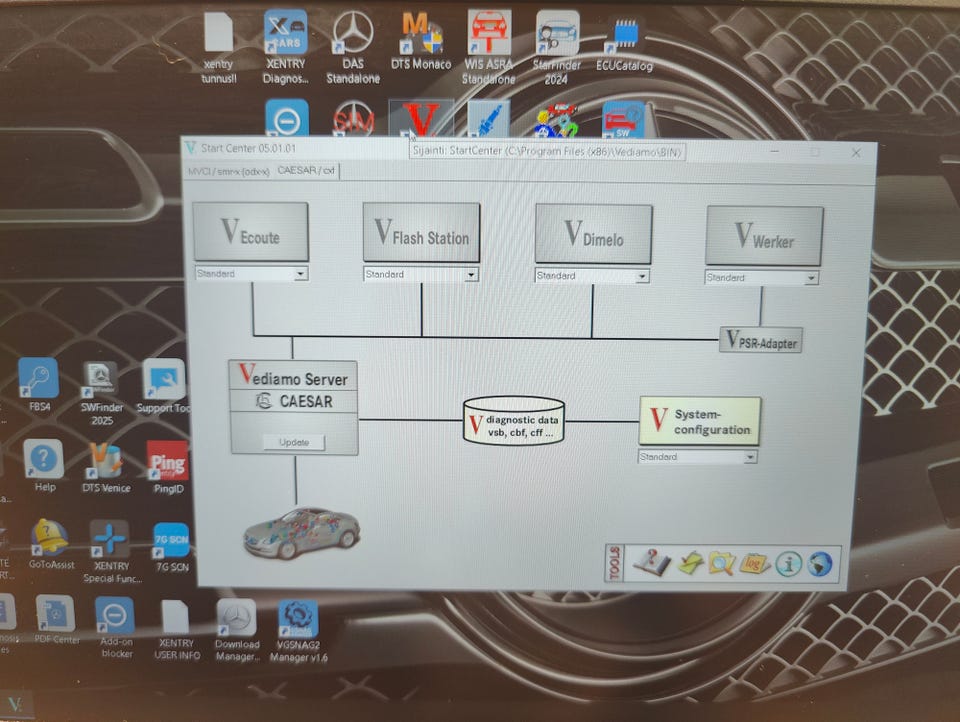
Task: Select the GoToAssist desktop icon
Action: 51,544
